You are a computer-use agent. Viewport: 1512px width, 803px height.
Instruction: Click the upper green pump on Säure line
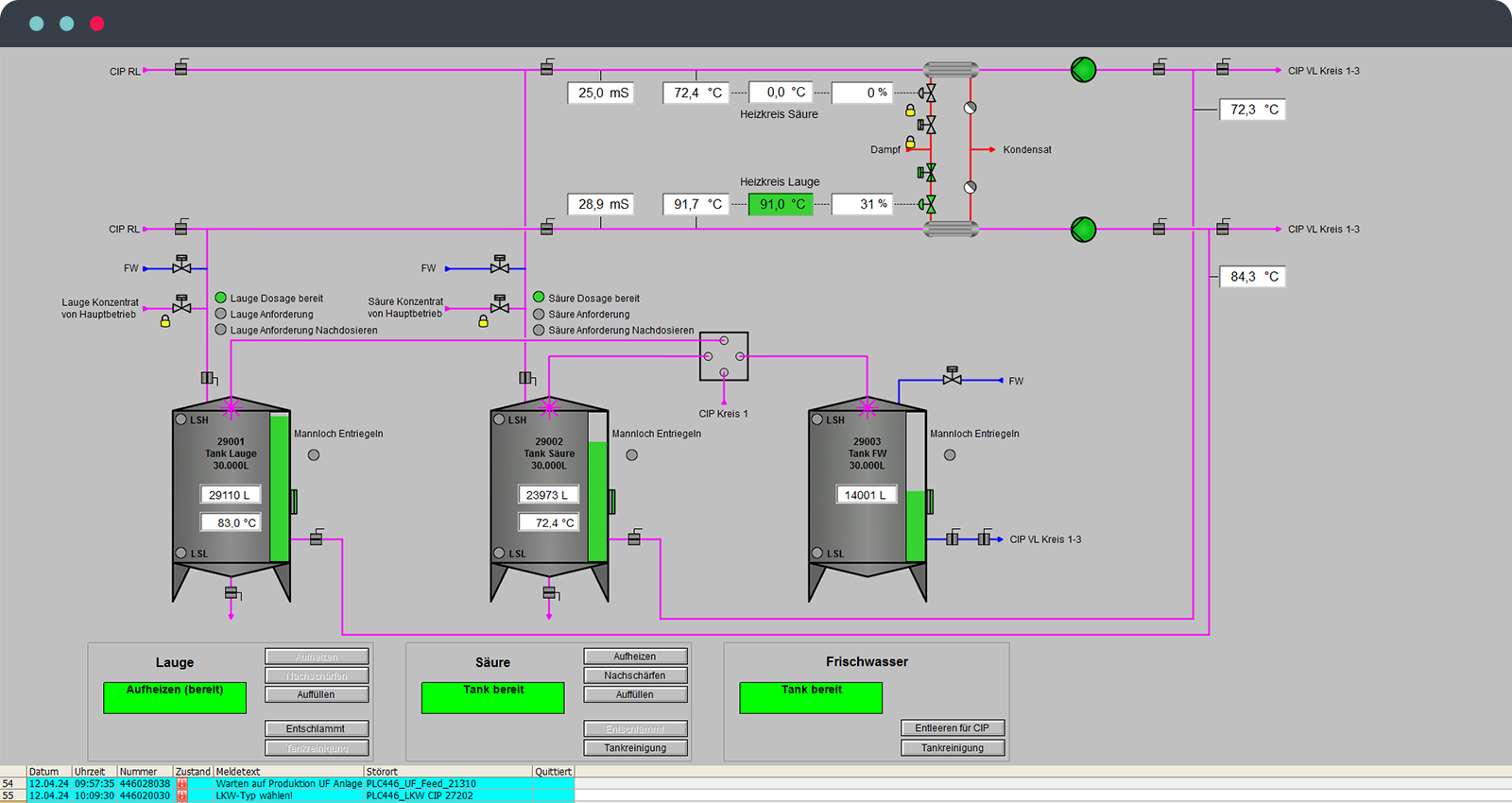tap(1083, 70)
